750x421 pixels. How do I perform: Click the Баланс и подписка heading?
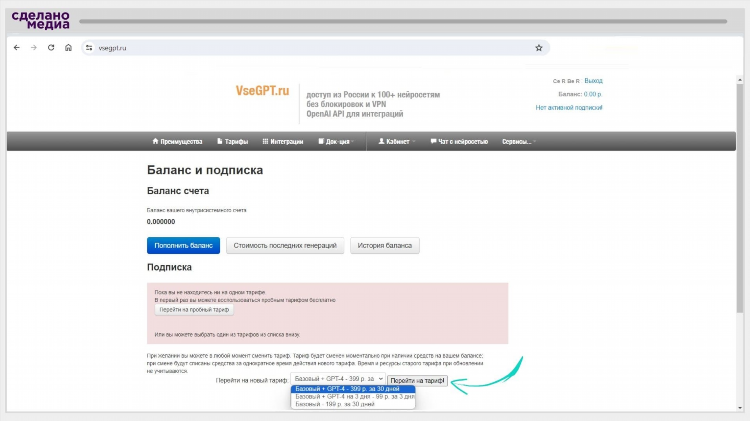pyautogui.click(x=205, y=170)
